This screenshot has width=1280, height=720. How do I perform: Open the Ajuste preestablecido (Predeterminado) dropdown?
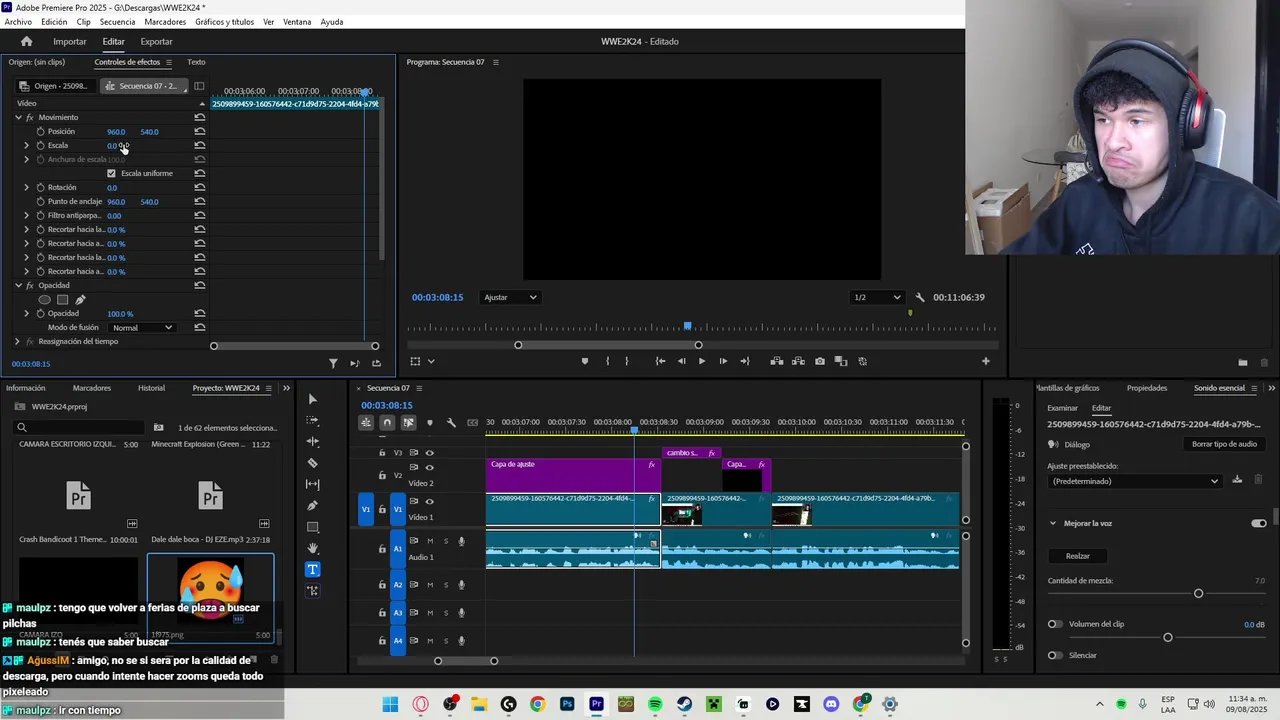pos(1135,481)
